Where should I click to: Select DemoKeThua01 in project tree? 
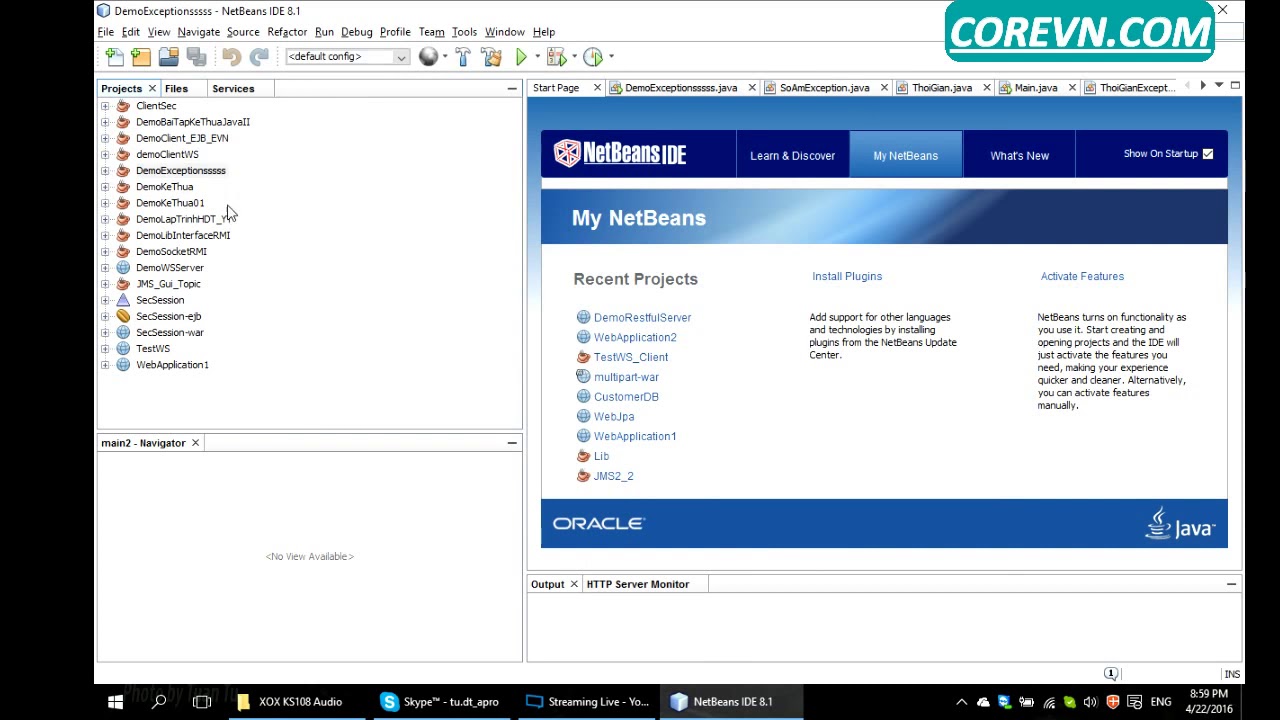pyautogui.click(x=170, y=203)
